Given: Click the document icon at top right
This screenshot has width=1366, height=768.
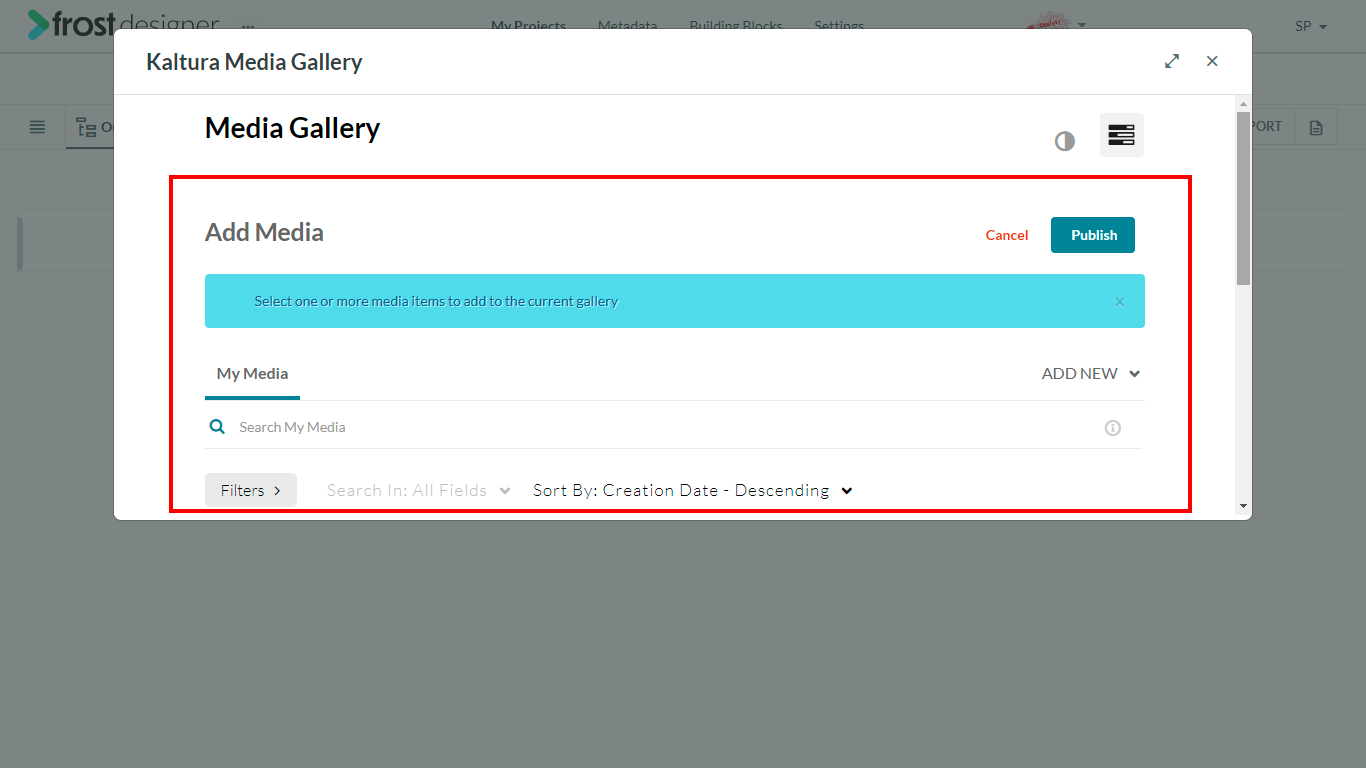Looking at the screenshot, I should [1316, 128].
